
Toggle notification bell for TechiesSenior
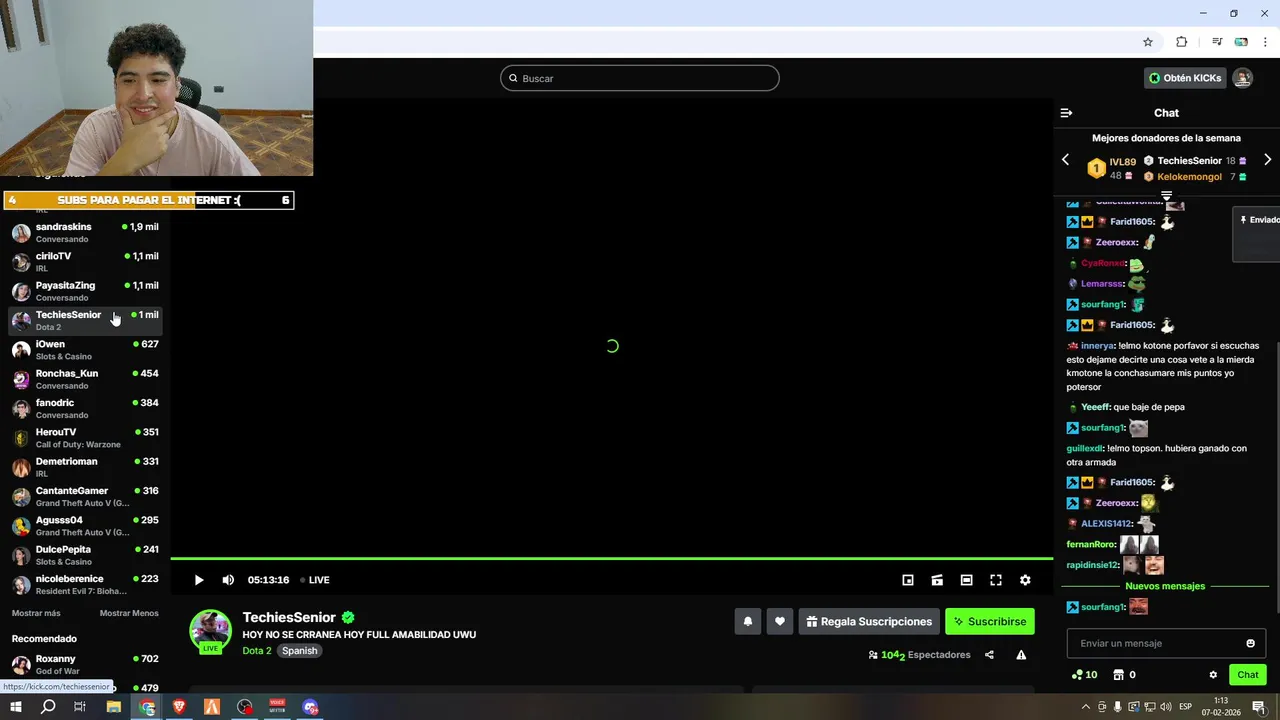pyautogui.click(x=747, y=621)
